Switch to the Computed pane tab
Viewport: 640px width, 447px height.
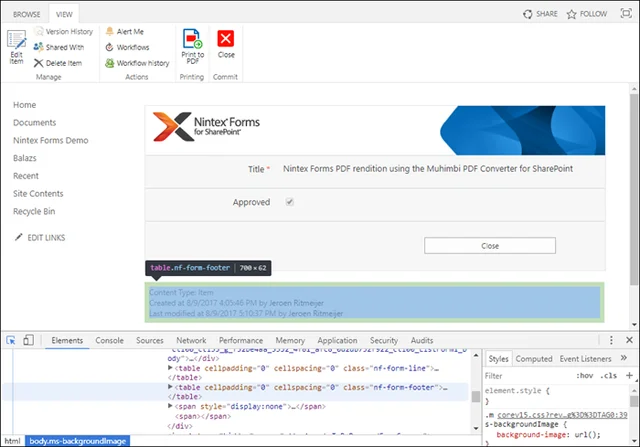(533, 359)
